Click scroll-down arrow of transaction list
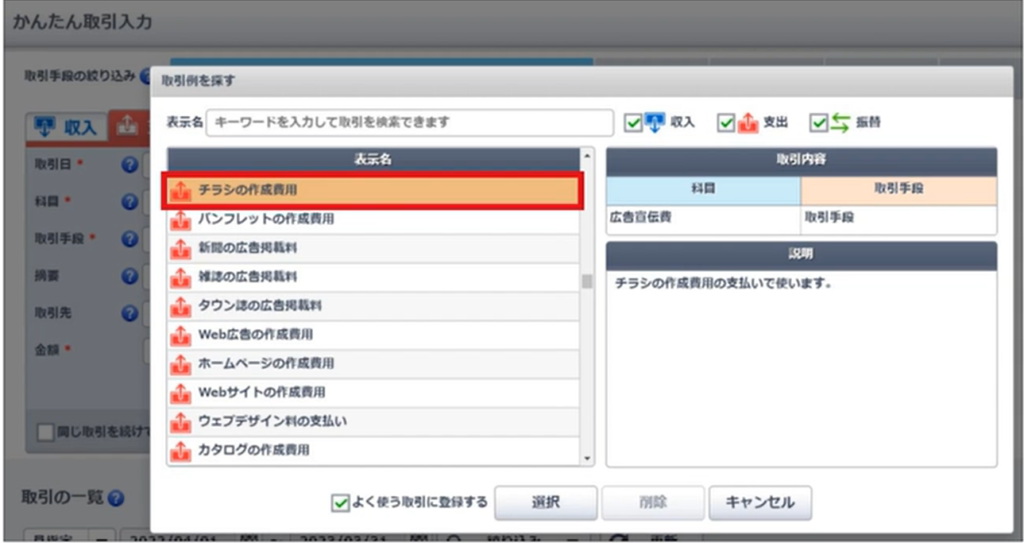The image size is (1024, 543). (x=587, y=458)
